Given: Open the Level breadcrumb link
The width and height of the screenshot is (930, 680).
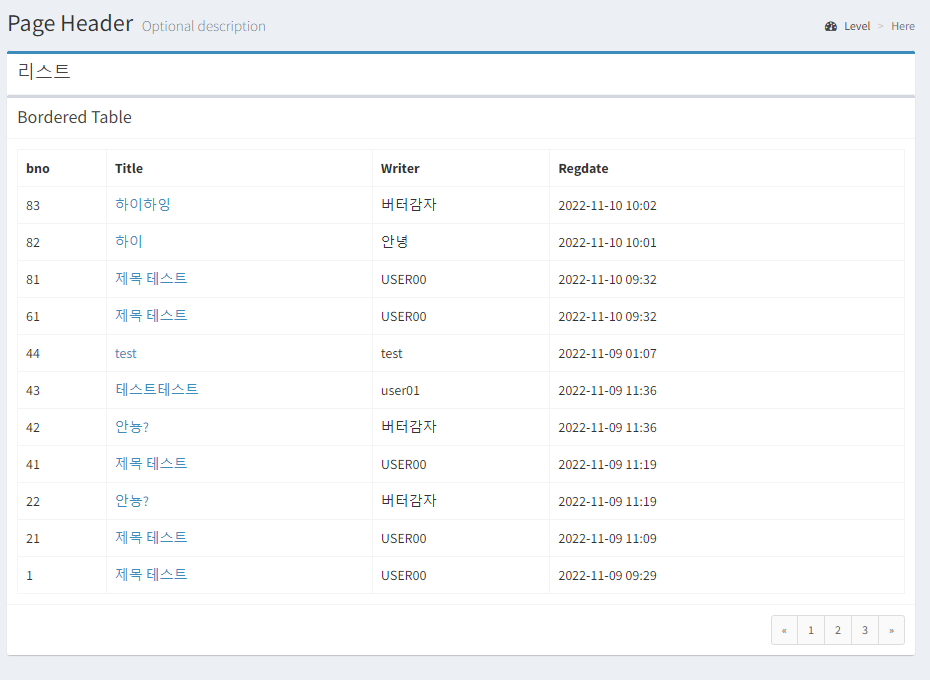Looking at the screenshot, I should (856, 26).
